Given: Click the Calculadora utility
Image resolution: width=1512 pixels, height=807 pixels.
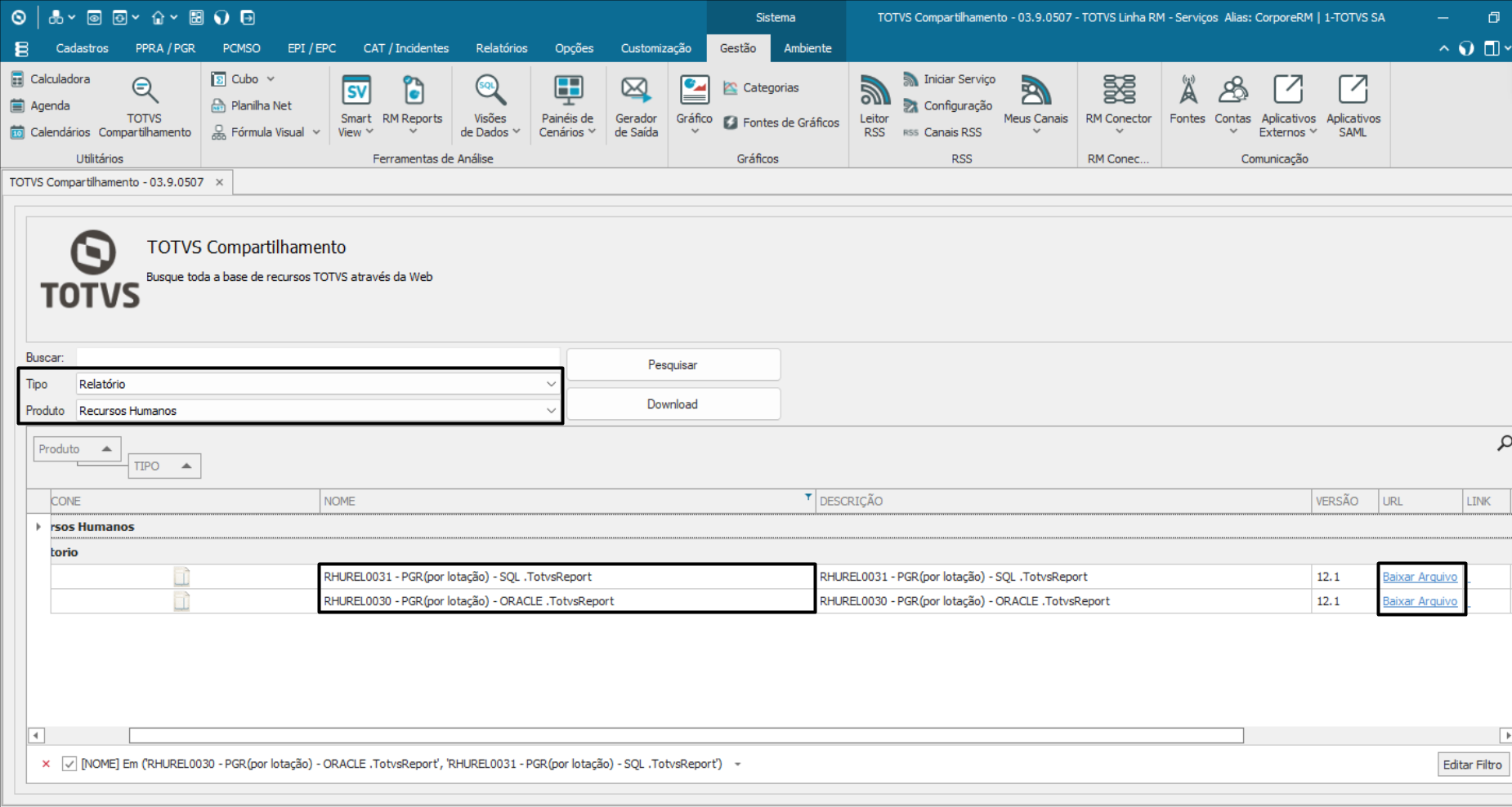Looking at the screenshot, I should 51,79.
